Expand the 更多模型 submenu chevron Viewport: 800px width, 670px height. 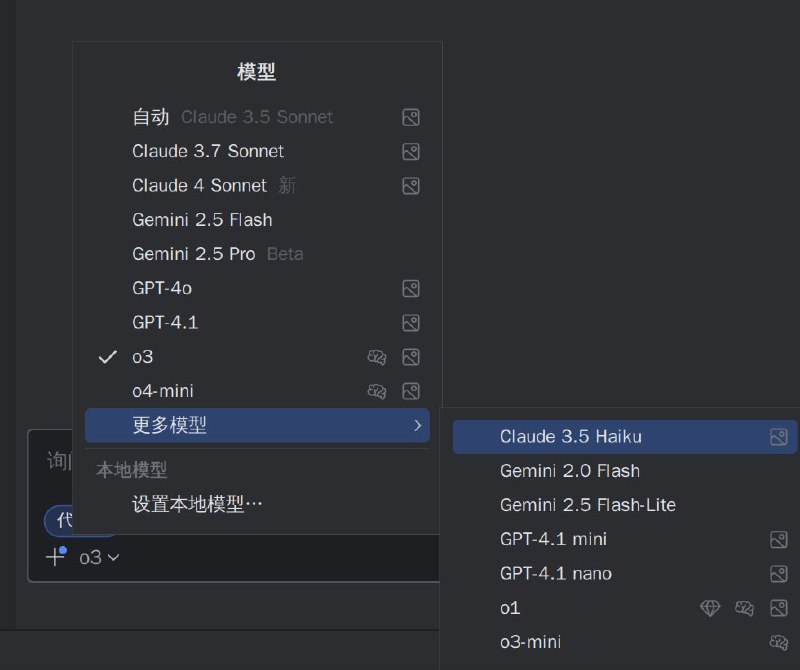tap(419, 425)
